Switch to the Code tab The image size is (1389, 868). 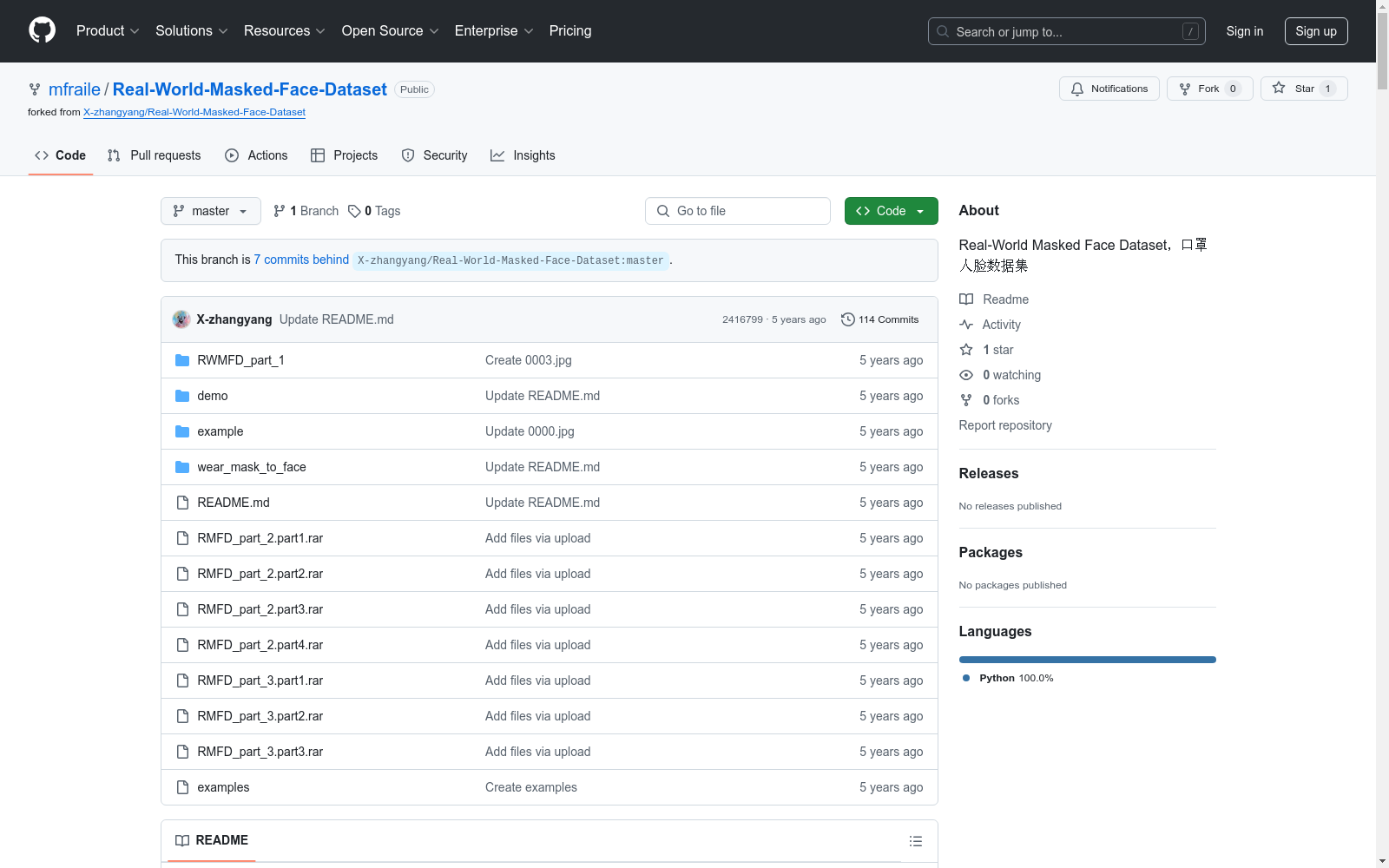(x=61, y=155)
